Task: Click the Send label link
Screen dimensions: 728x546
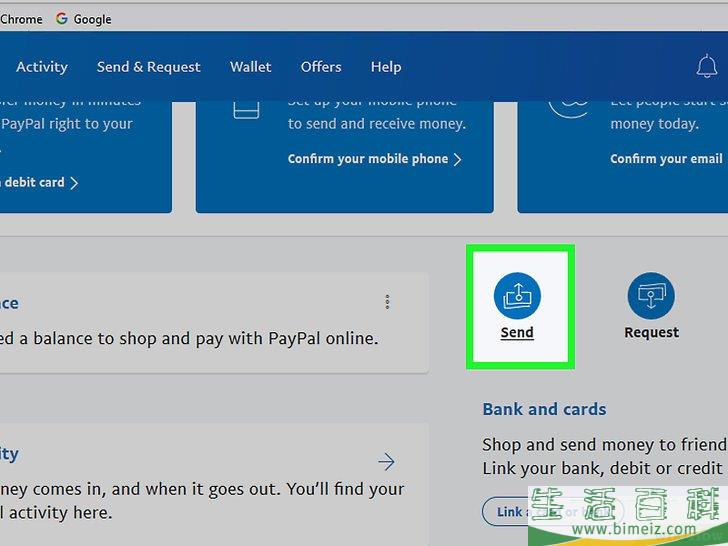Action: [x=517, y=332]
